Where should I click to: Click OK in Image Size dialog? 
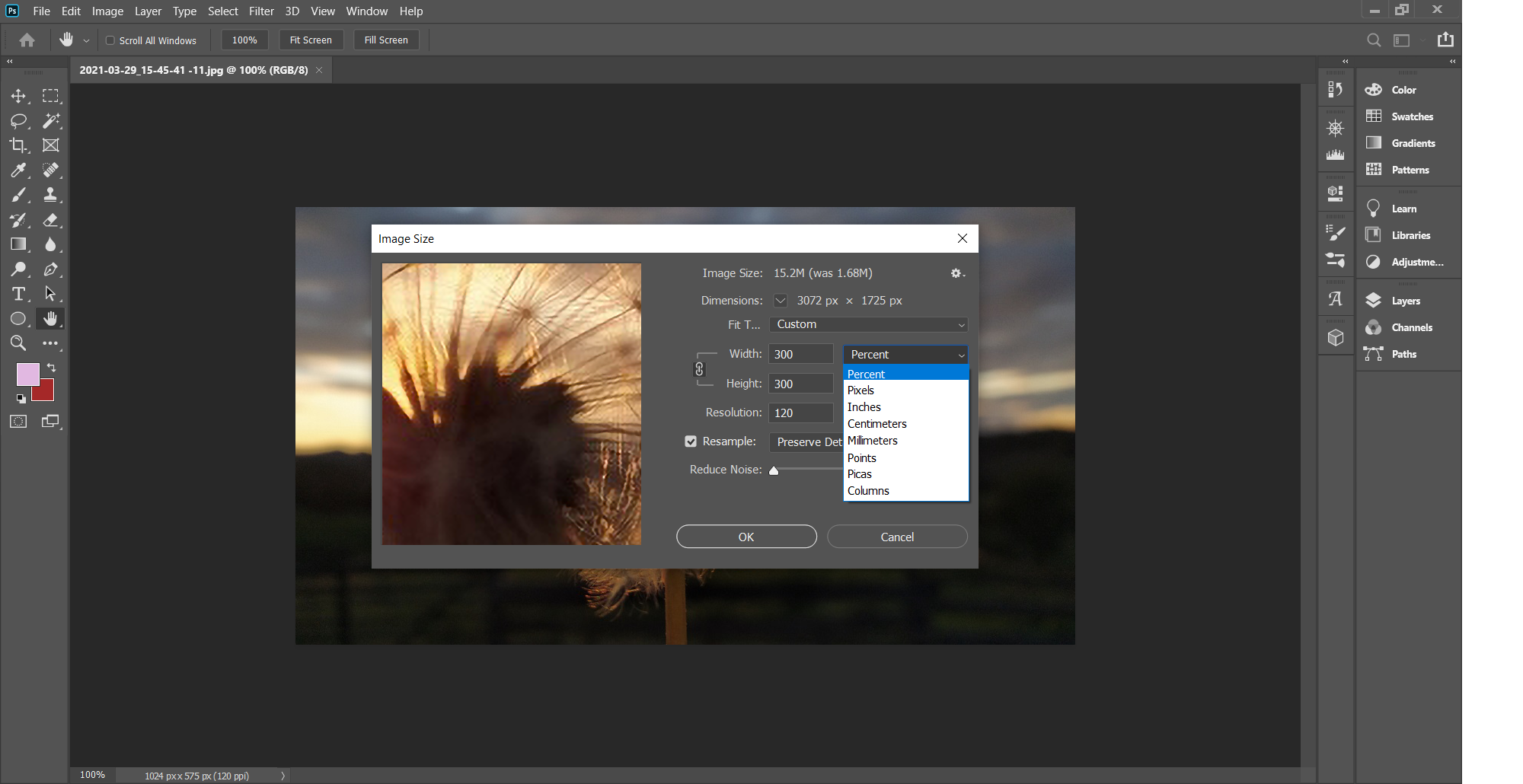pyautogui.click(x=746, y=537)
